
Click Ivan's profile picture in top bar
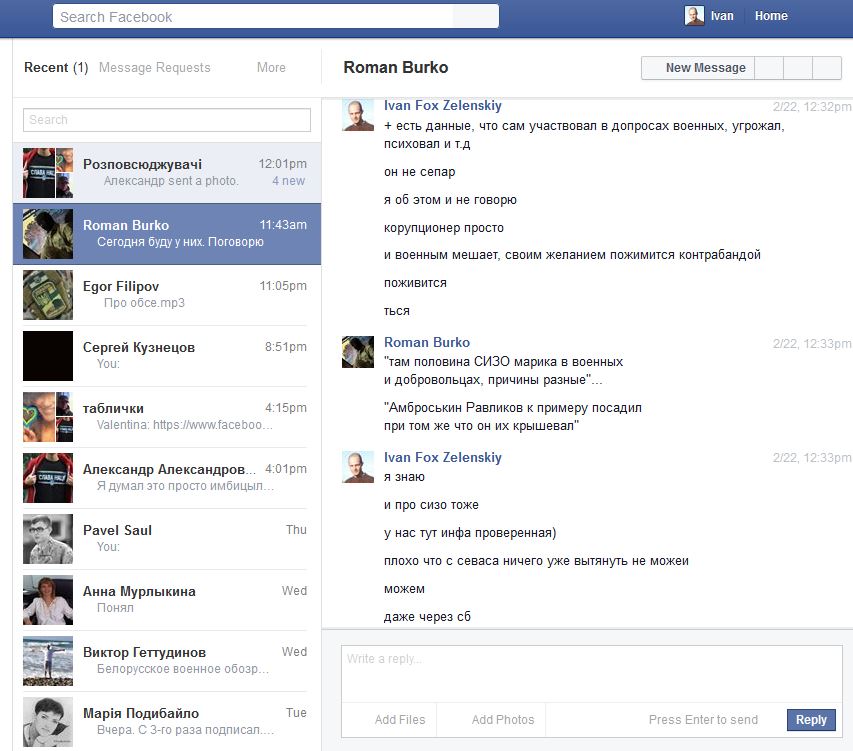[694, 16]
